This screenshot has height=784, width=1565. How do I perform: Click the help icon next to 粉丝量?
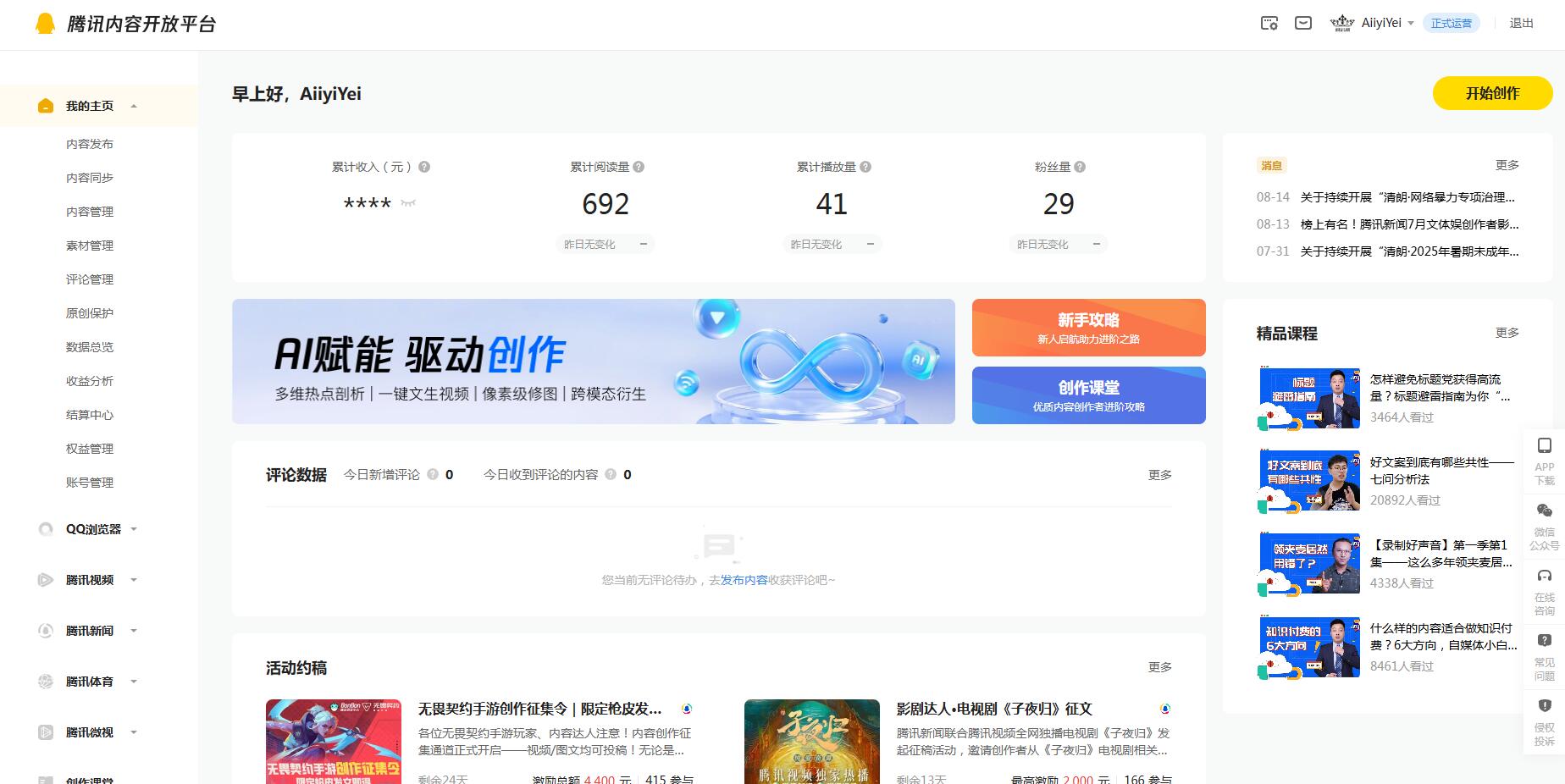1080,167
